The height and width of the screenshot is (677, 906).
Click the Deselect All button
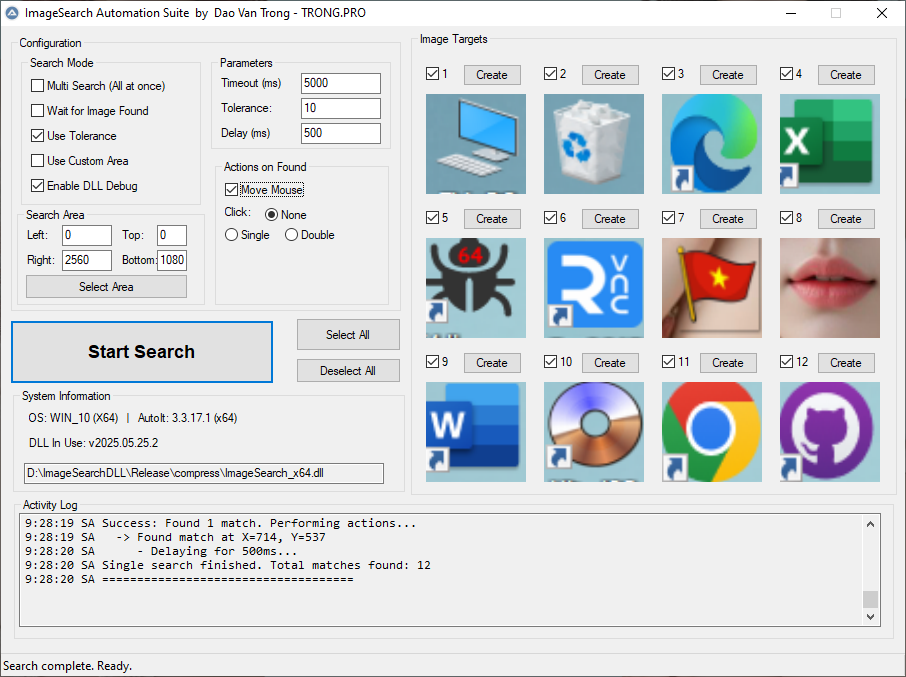tap(348, 370)
